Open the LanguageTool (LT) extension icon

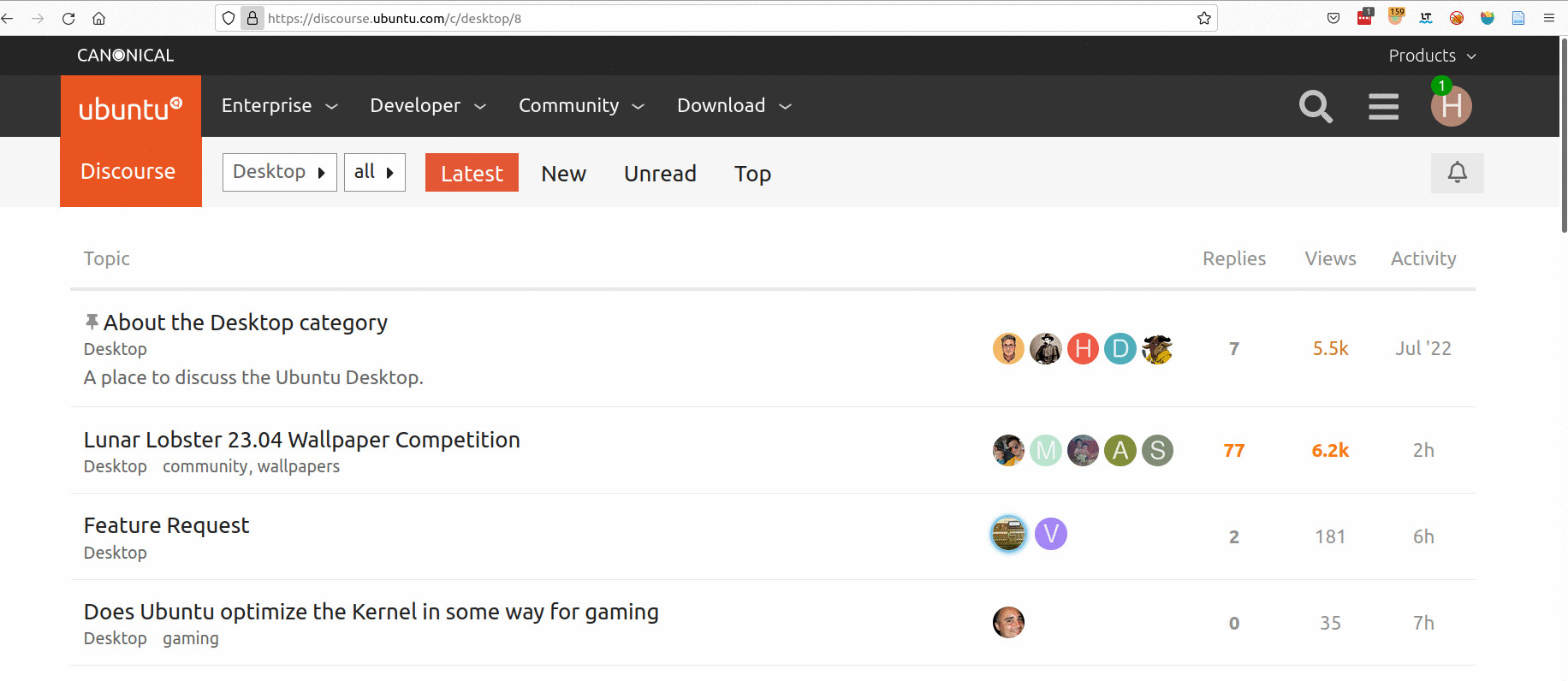pyautogui.click(x=1426, y=18)
